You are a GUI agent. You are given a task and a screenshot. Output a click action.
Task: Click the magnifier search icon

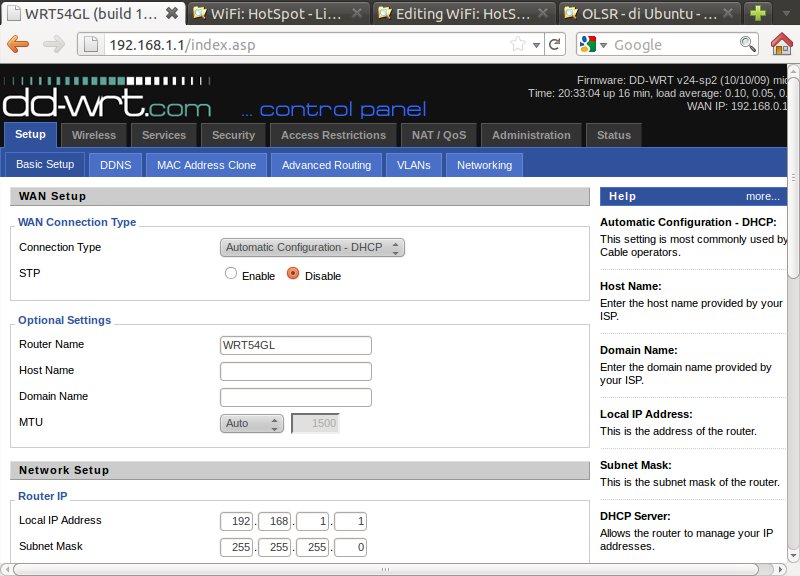(747, 44)
